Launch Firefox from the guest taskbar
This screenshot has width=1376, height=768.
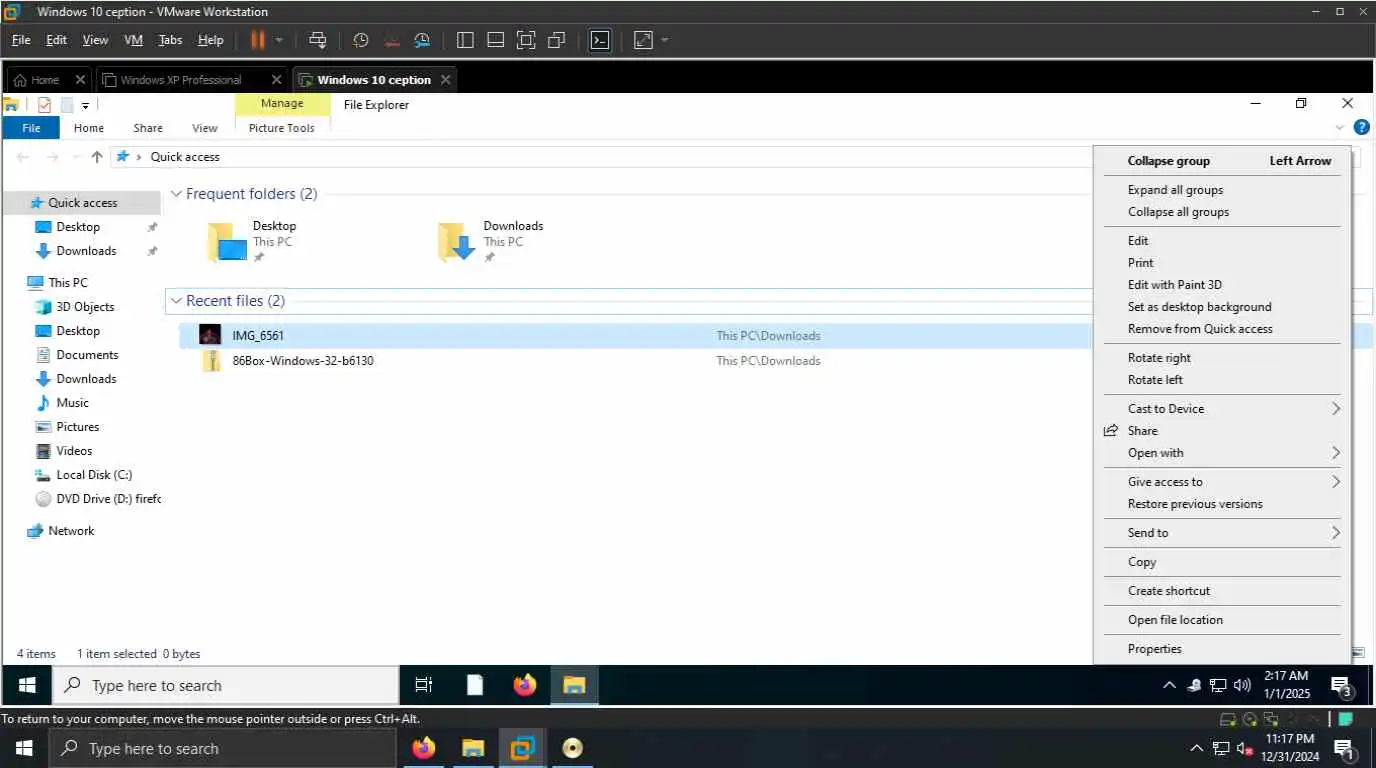coord(525,685)
